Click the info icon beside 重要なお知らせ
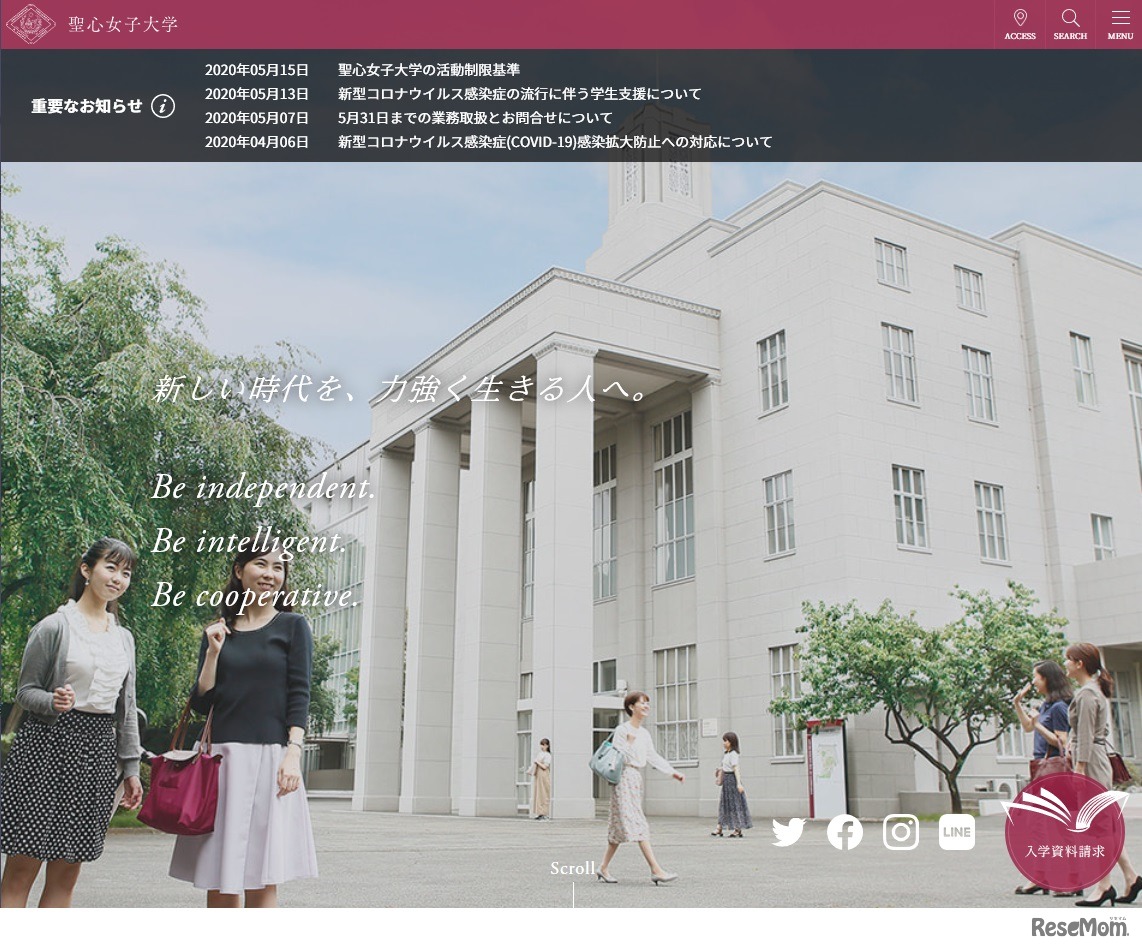Viewport: 1142px width, 950px height. 163,106
